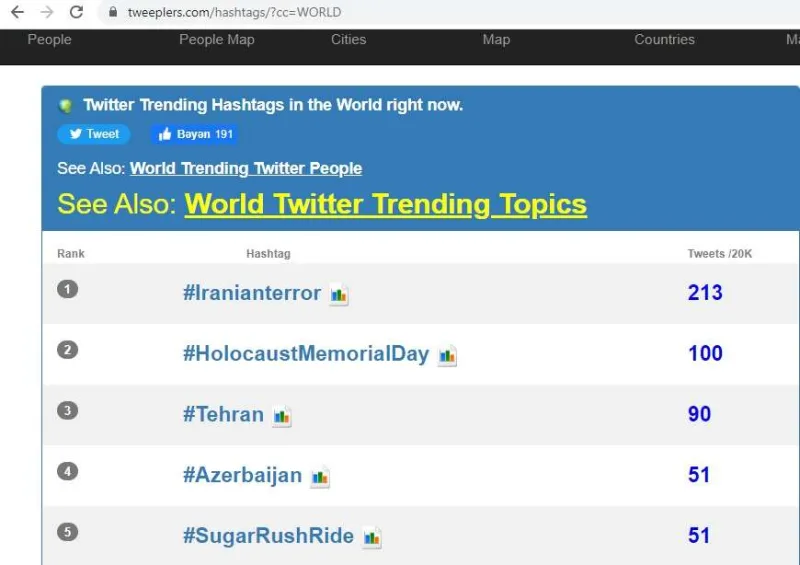Click rank badge 5

pos(67,532)
